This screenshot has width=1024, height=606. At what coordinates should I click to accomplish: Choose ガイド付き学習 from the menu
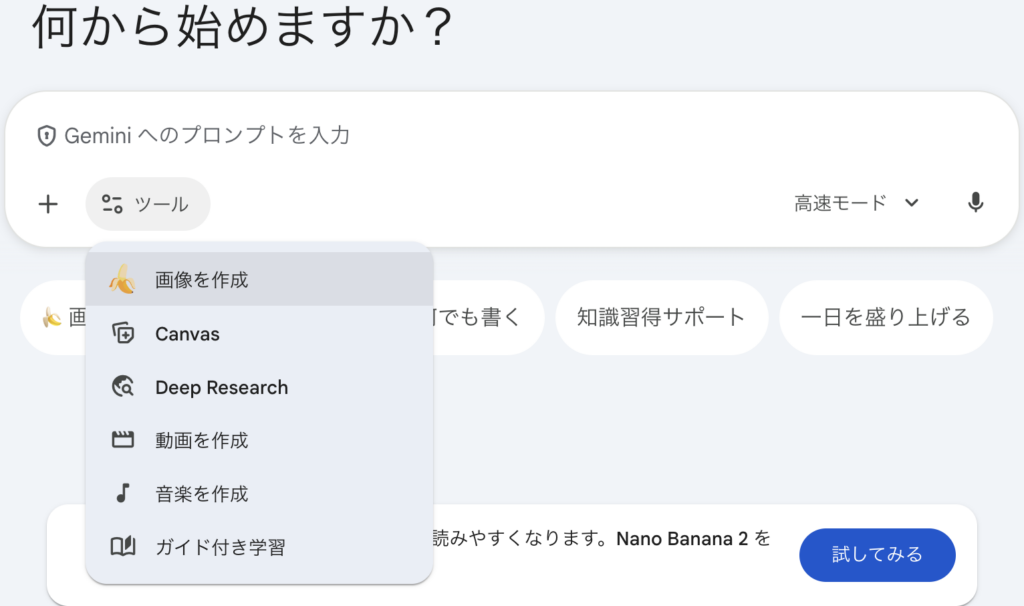coord(220,547)
